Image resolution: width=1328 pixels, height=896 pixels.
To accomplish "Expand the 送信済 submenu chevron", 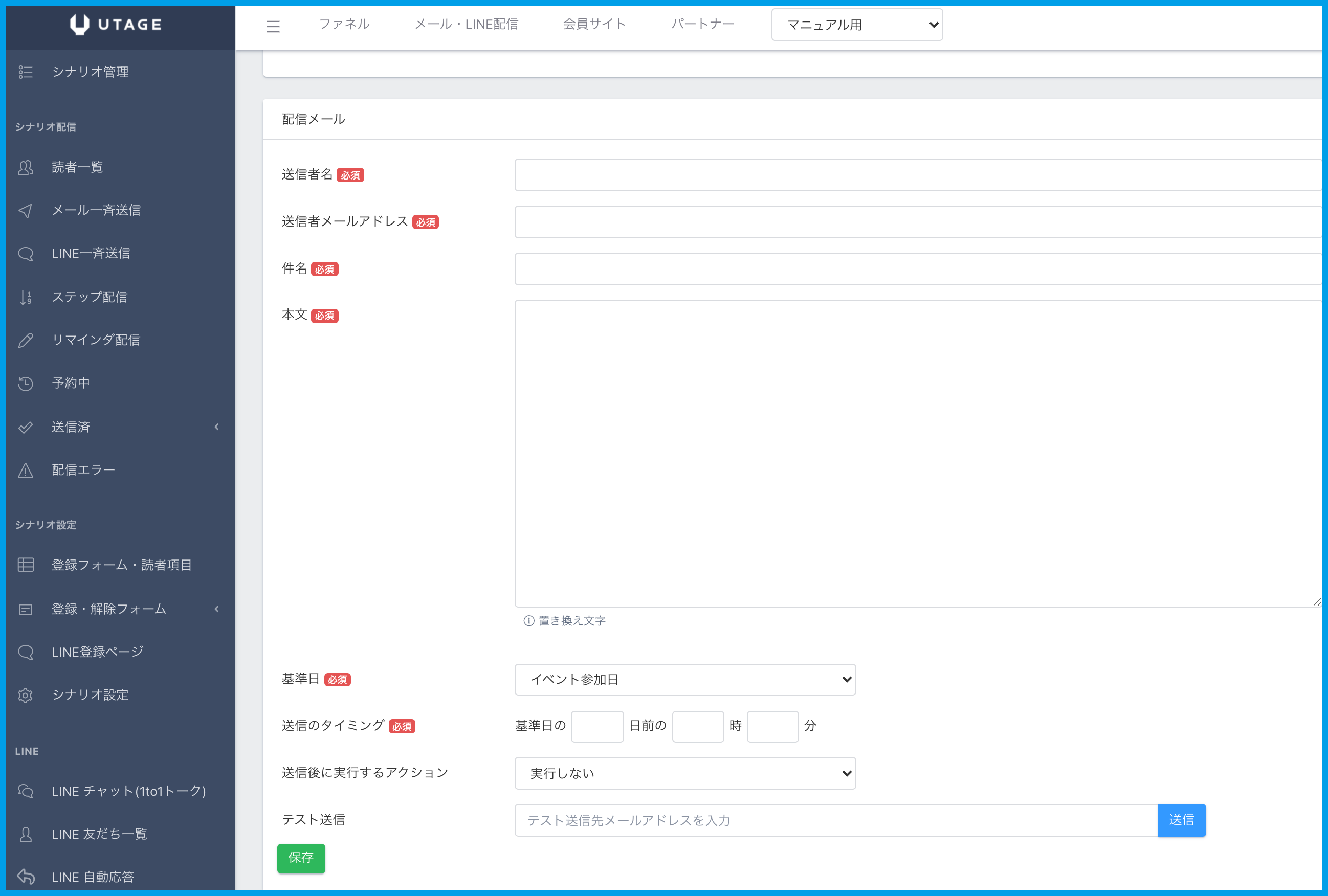I will click(x=216, y=427).
